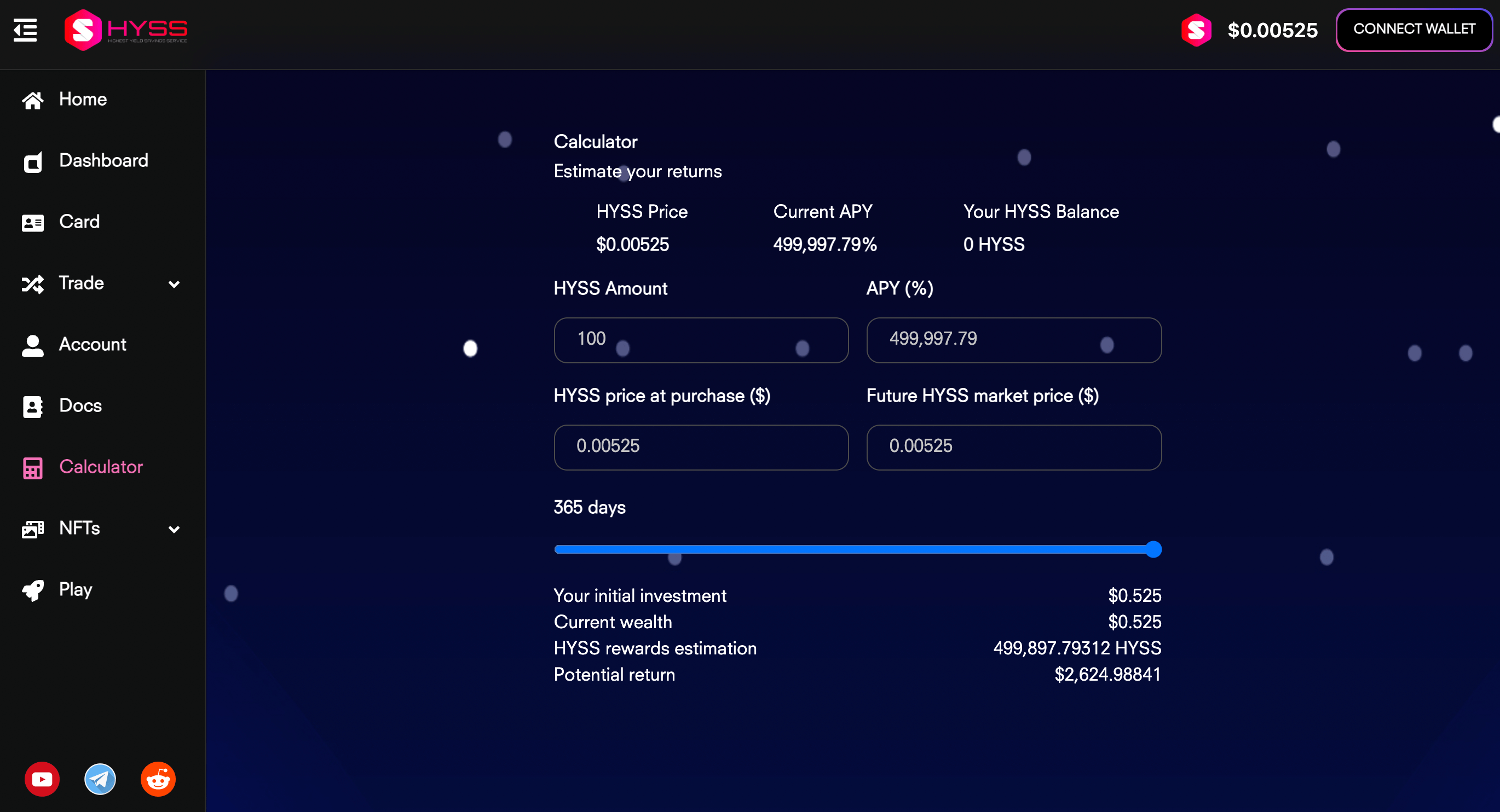
Task: Click the Docs book icon
Action: click(33, 407)
